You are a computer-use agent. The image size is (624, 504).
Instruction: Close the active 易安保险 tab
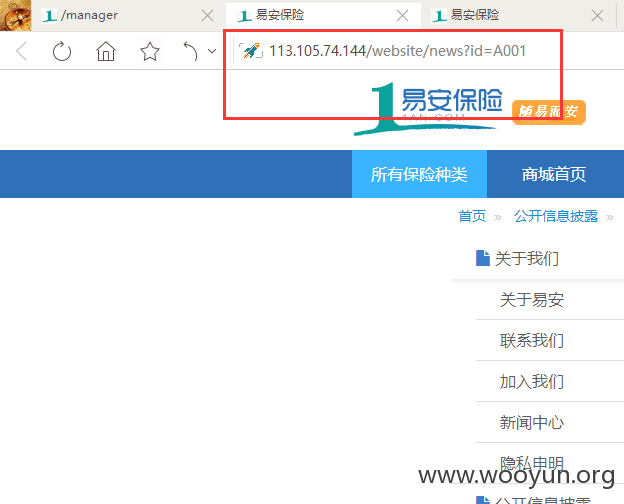click(402, 16)
